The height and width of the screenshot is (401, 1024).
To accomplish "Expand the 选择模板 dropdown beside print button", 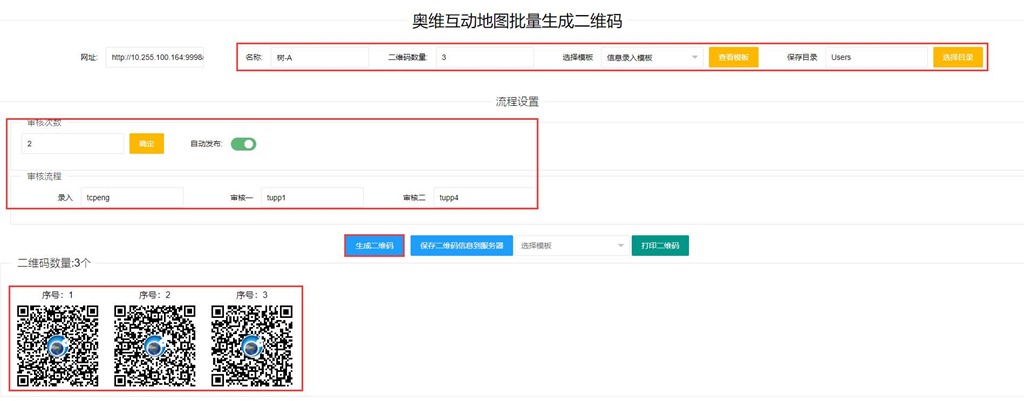I will 571,246.
